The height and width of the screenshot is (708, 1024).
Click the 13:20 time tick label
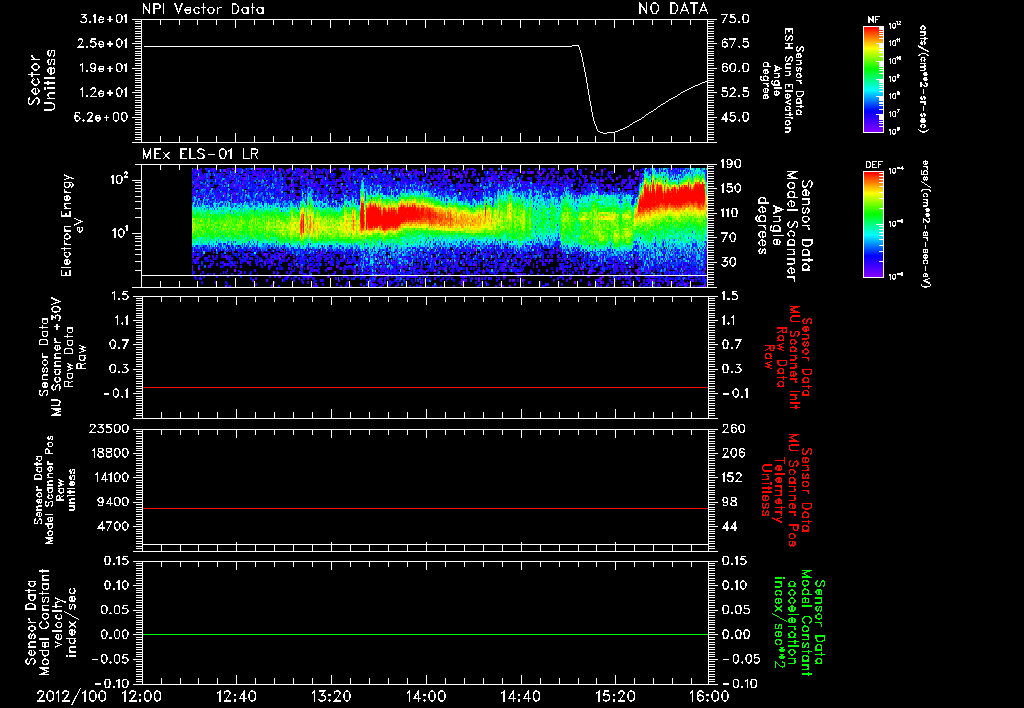331,696
